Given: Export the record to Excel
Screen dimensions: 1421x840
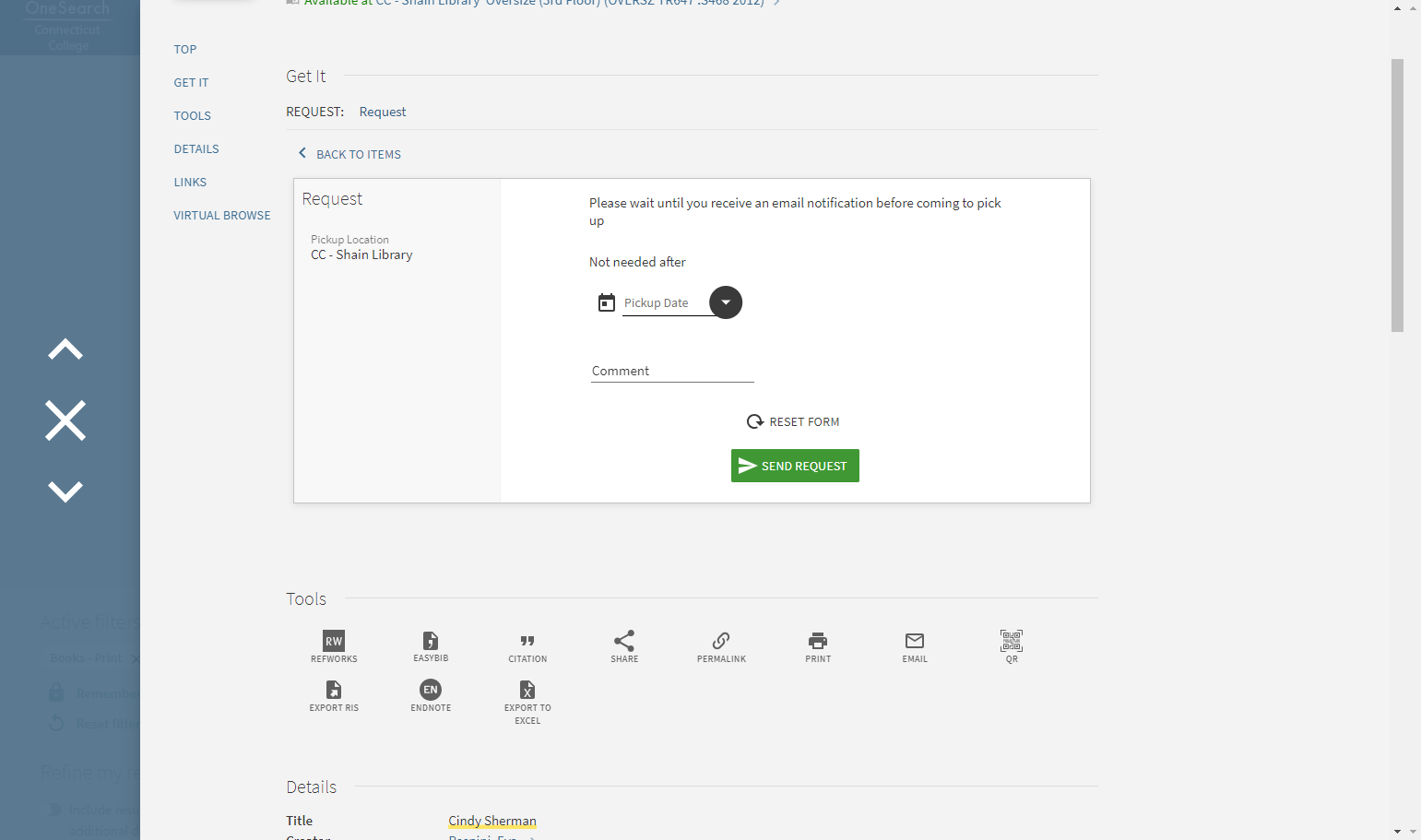Looking at the screenshot, I should coord(527,703).
